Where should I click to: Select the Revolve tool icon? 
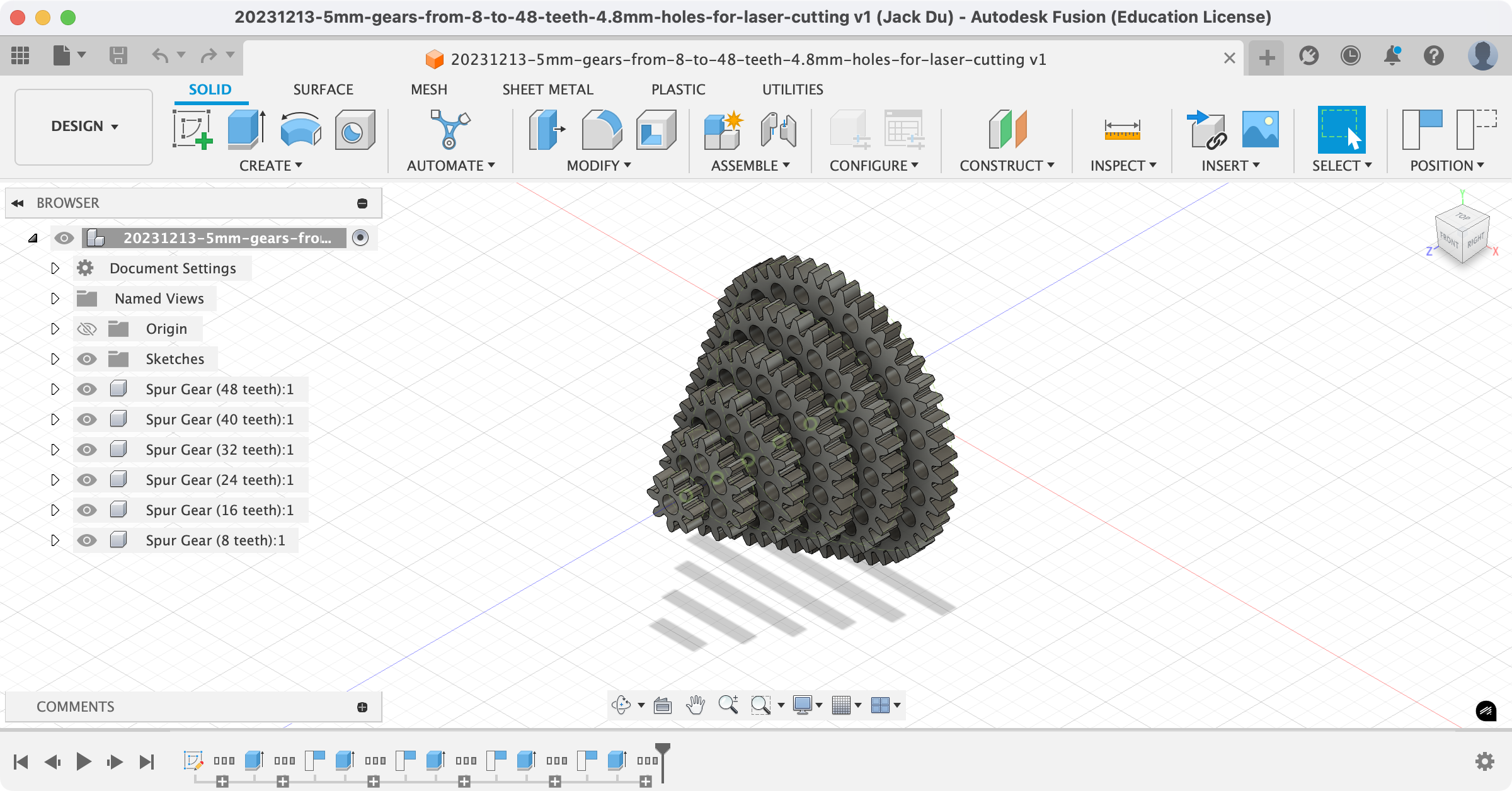pos(301,129)
